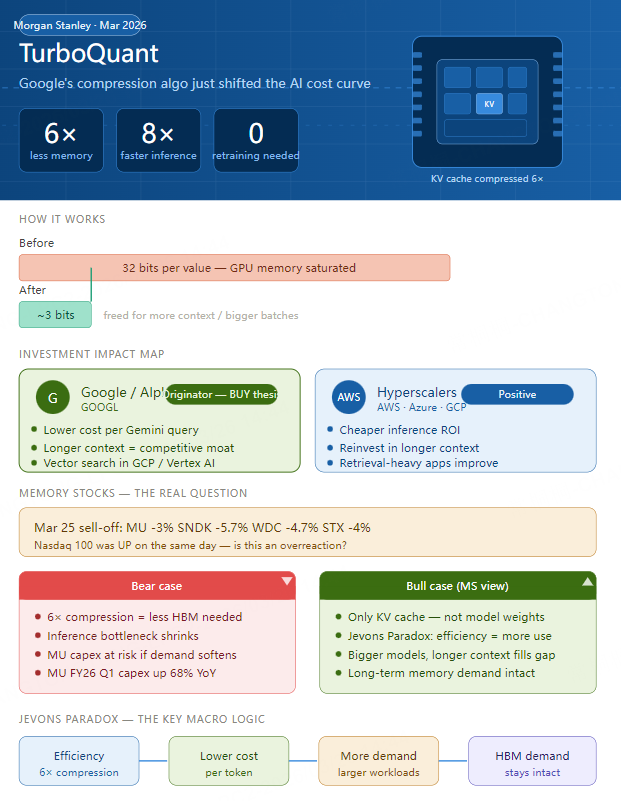The width and height of the screenshot is (621, 801).
Task: Click the subtitle about Google's compression algo
Action: [x=195, y=83]
